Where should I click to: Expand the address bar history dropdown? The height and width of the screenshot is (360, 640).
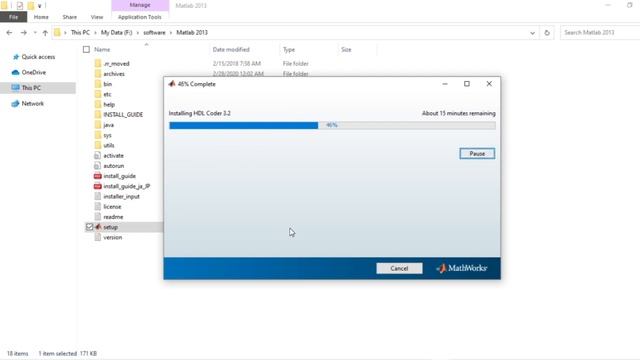click(x=532, y=33)
